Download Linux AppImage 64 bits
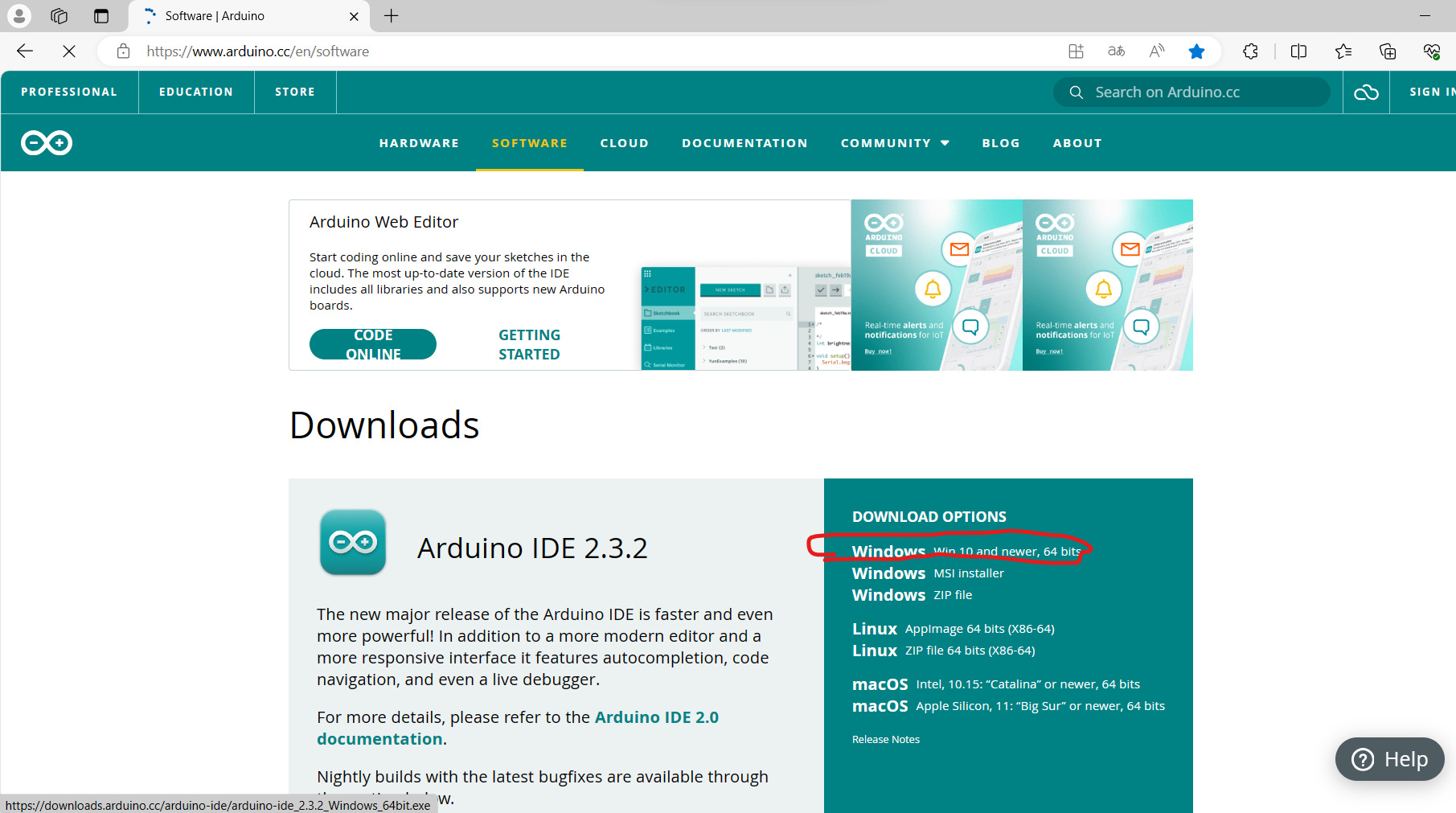The height and width of the screenshot is (813, 1456). 954,628
